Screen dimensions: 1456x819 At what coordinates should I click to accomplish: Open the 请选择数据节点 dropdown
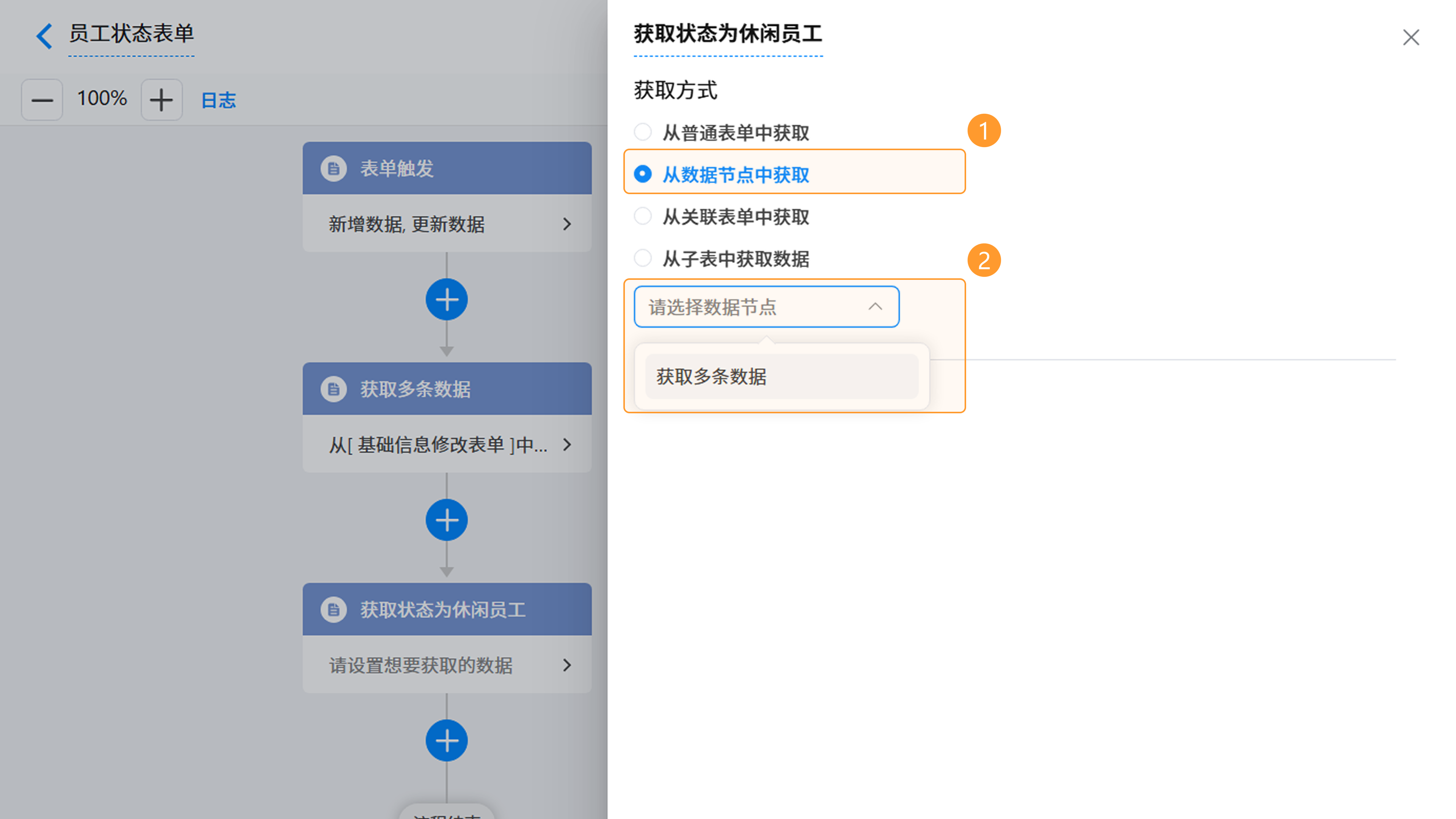coord(766,307)
